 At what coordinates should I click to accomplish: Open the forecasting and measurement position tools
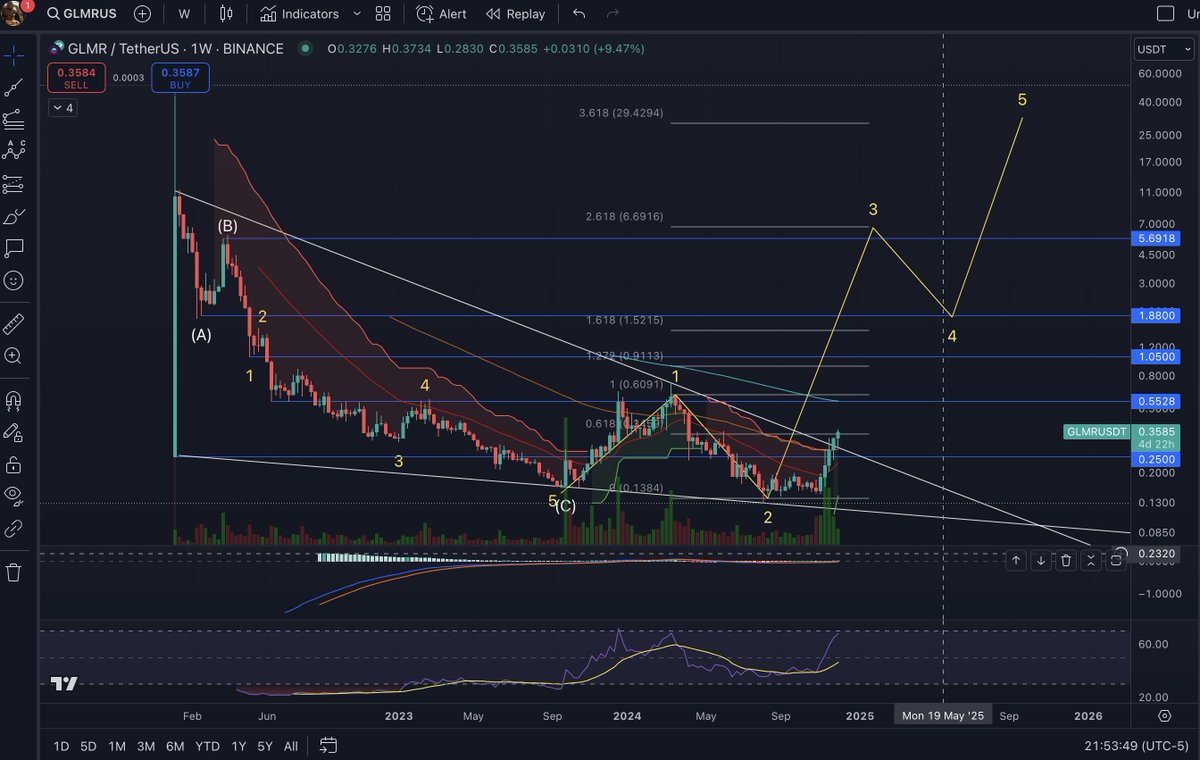pyautogui.click(x=13, y=184)
